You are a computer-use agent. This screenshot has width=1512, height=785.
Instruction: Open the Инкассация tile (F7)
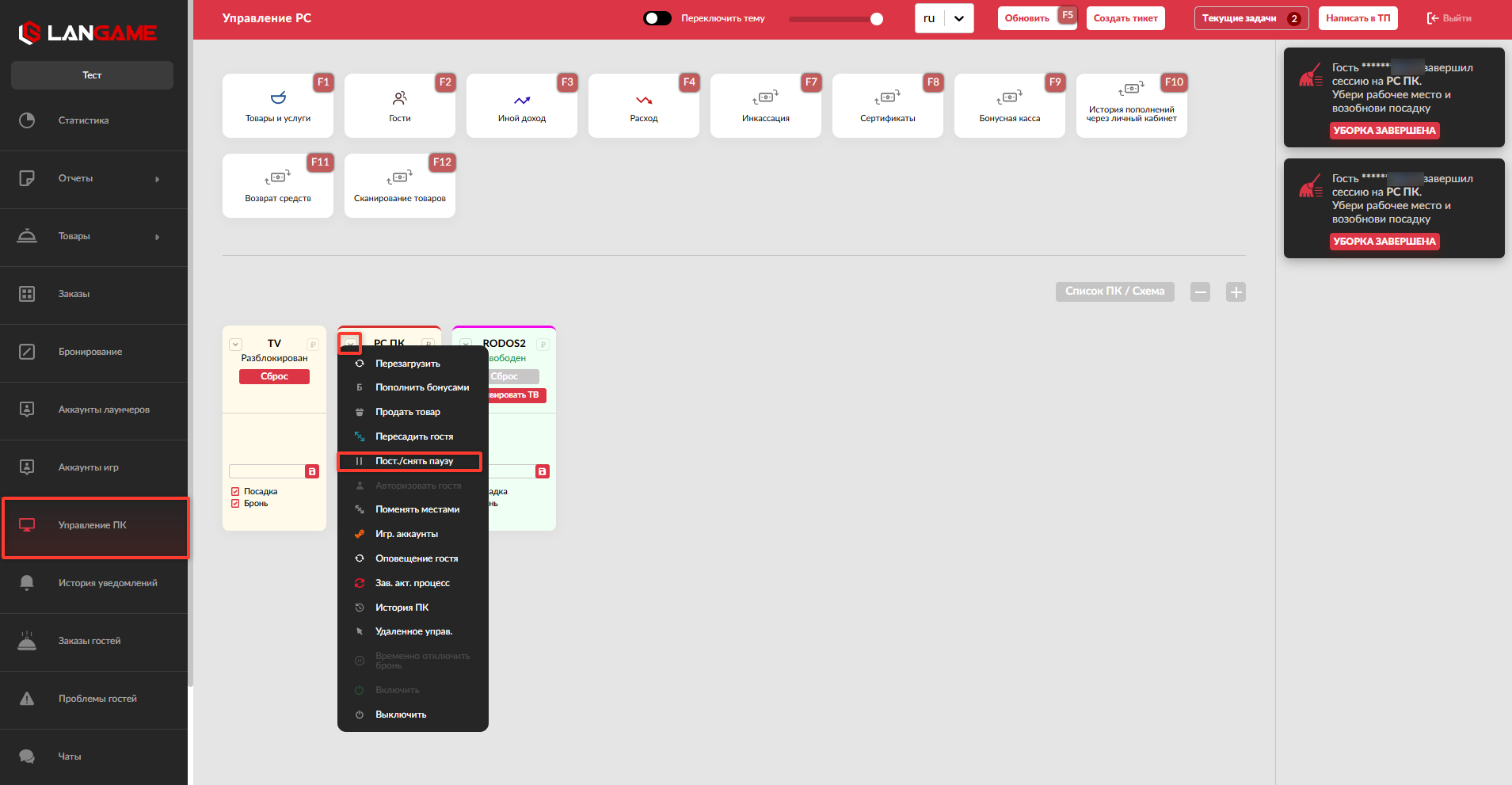pos(766,106)
